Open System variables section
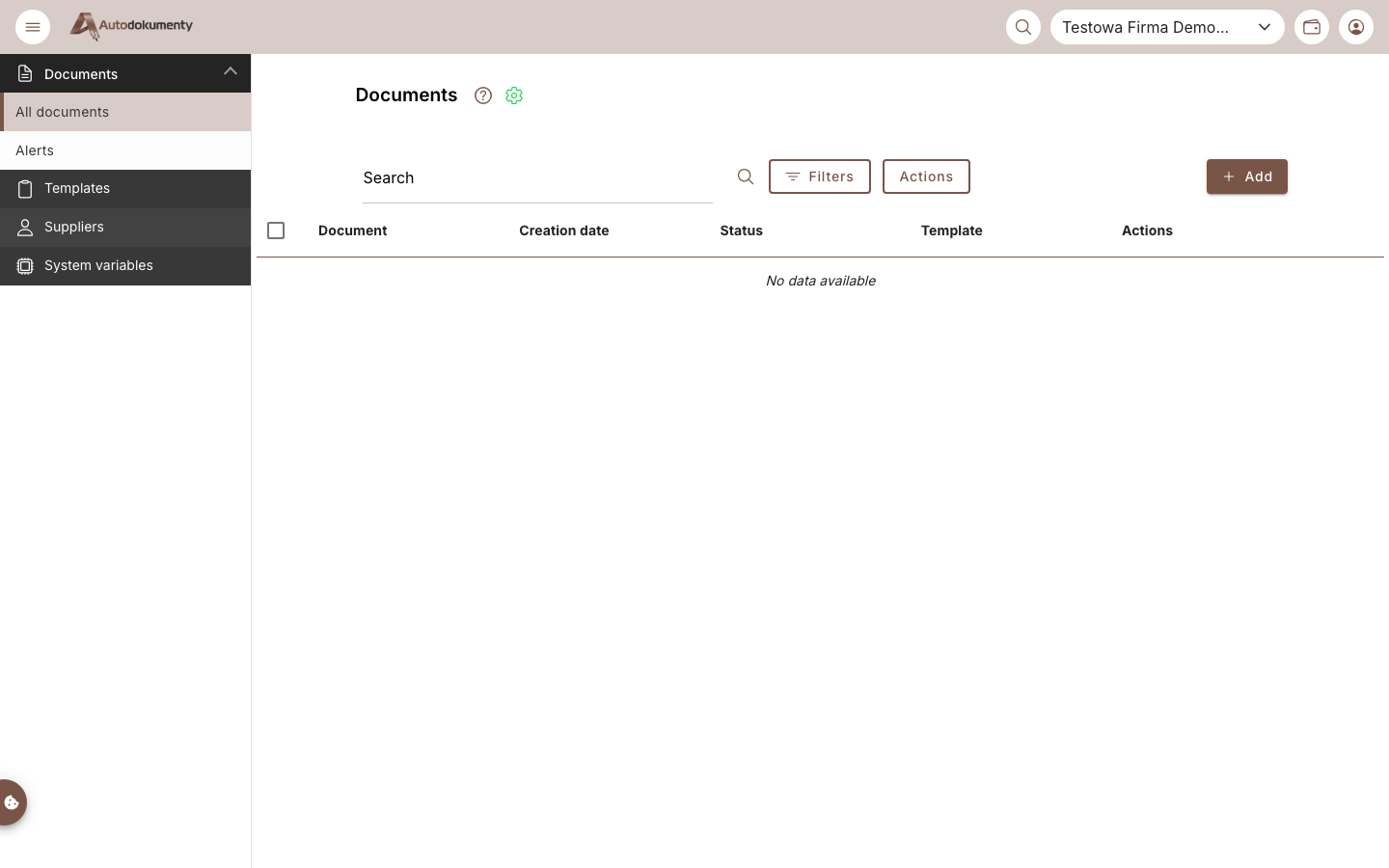1389x868 pixels. (x=125, y=266)
